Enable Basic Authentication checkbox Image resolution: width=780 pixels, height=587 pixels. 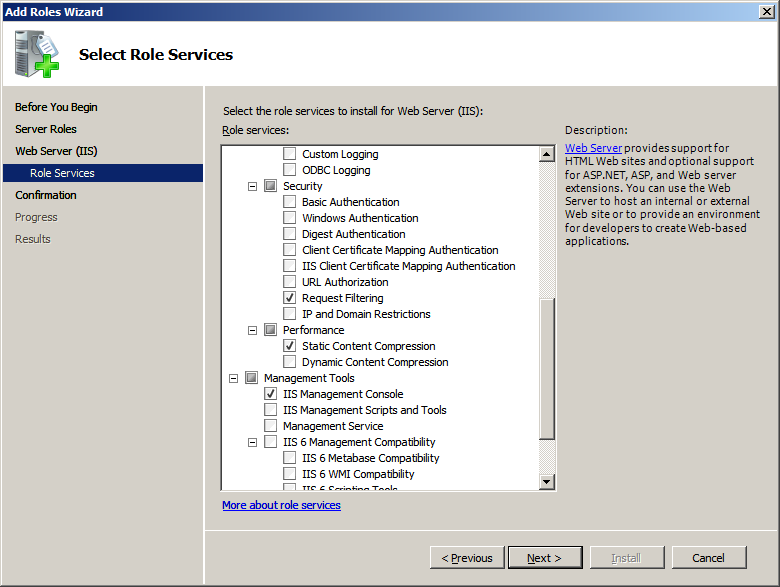290,202
